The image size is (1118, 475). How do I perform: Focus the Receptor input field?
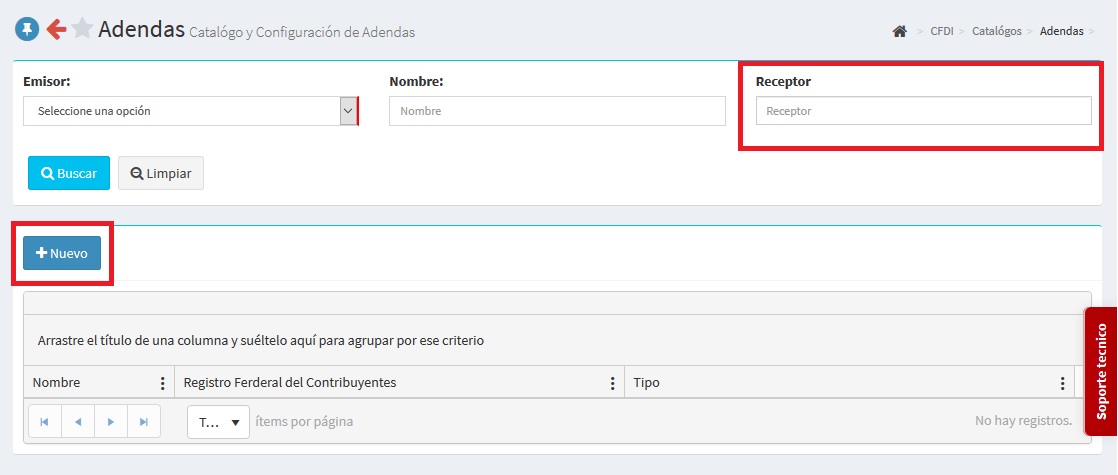coord(923,111)
